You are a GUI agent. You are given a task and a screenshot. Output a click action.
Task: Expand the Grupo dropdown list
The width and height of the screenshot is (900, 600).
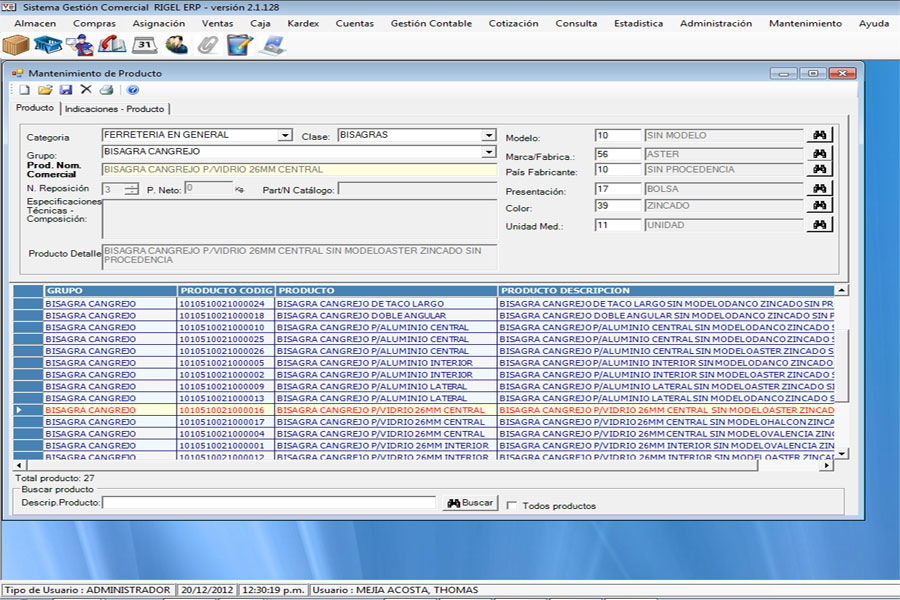489,152
